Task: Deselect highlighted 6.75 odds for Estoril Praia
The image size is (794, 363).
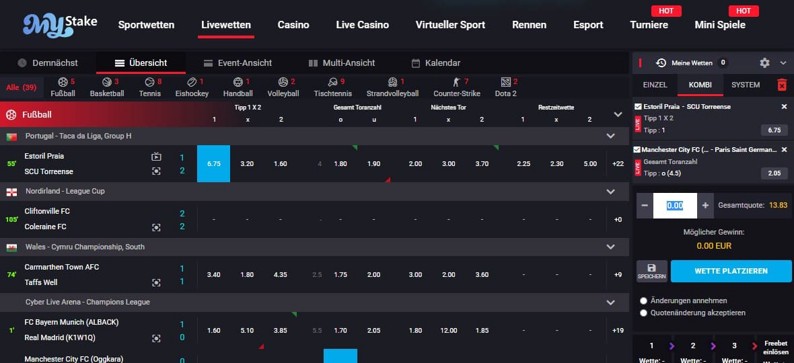Action: click(214, 164)
